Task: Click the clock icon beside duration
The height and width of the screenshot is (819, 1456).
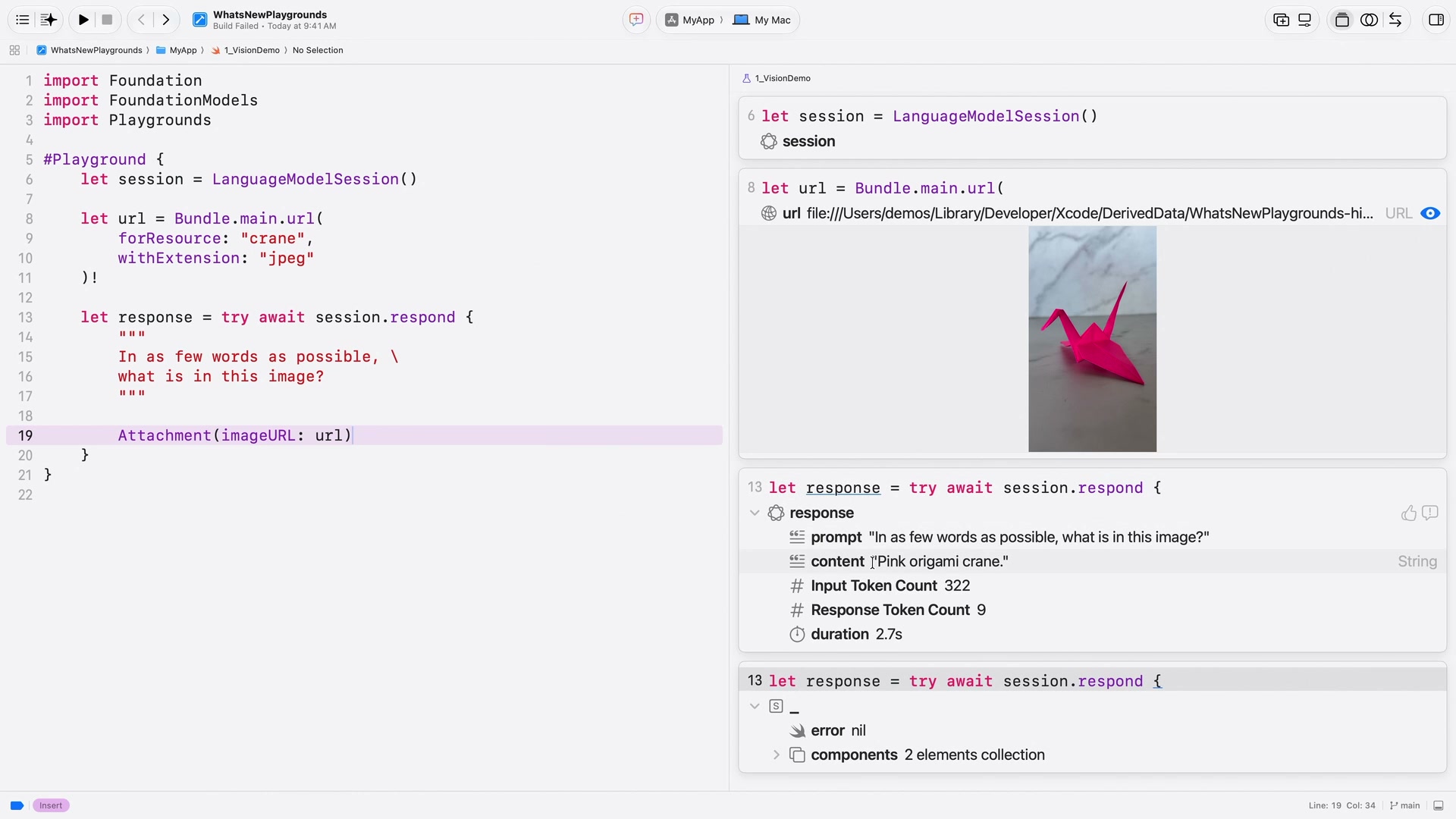Action: [797, 635]
